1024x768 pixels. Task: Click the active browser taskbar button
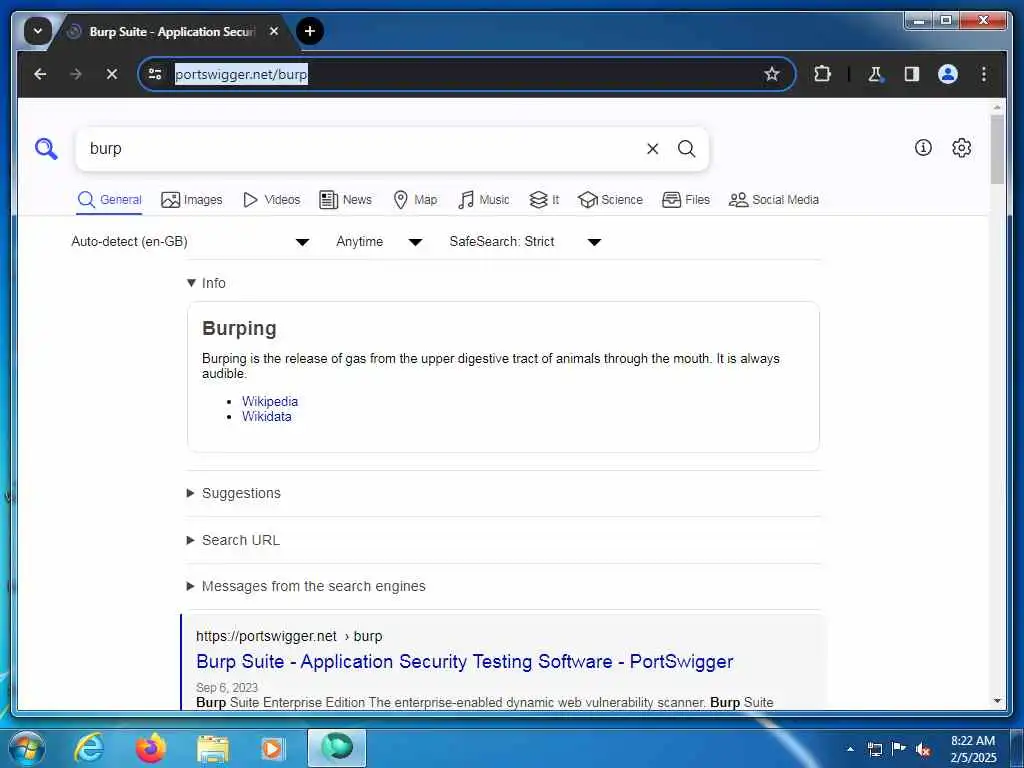pyautogui.click(x=336, y=748)
